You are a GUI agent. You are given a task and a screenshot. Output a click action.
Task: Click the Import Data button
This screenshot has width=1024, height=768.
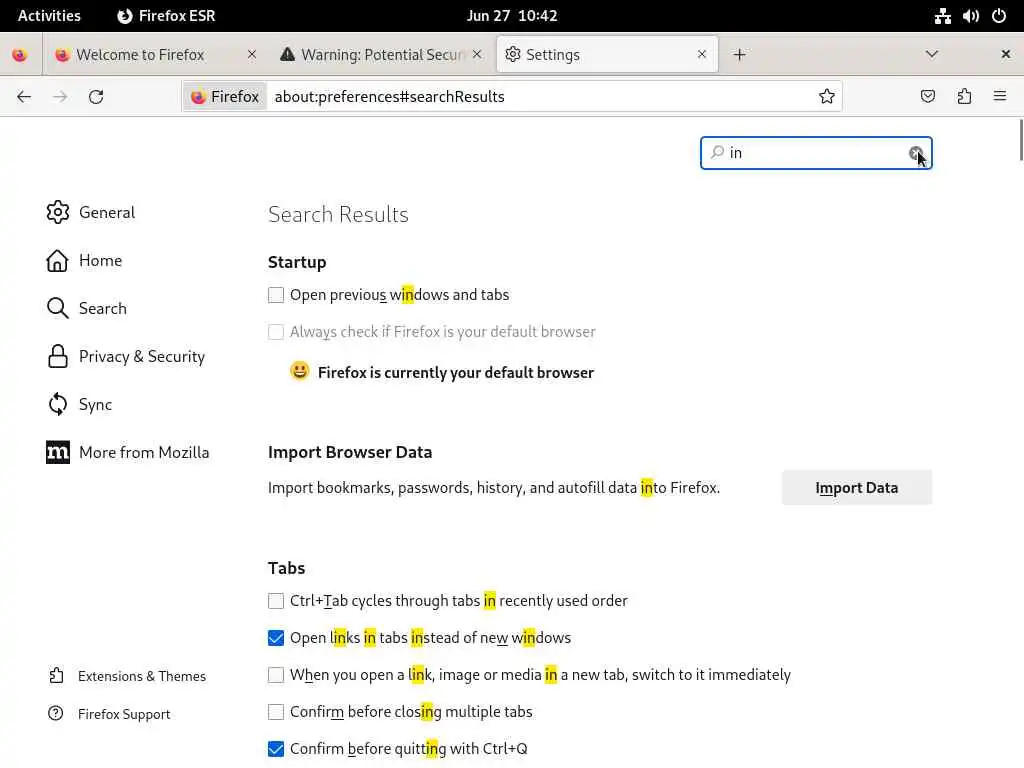(856, 488)
